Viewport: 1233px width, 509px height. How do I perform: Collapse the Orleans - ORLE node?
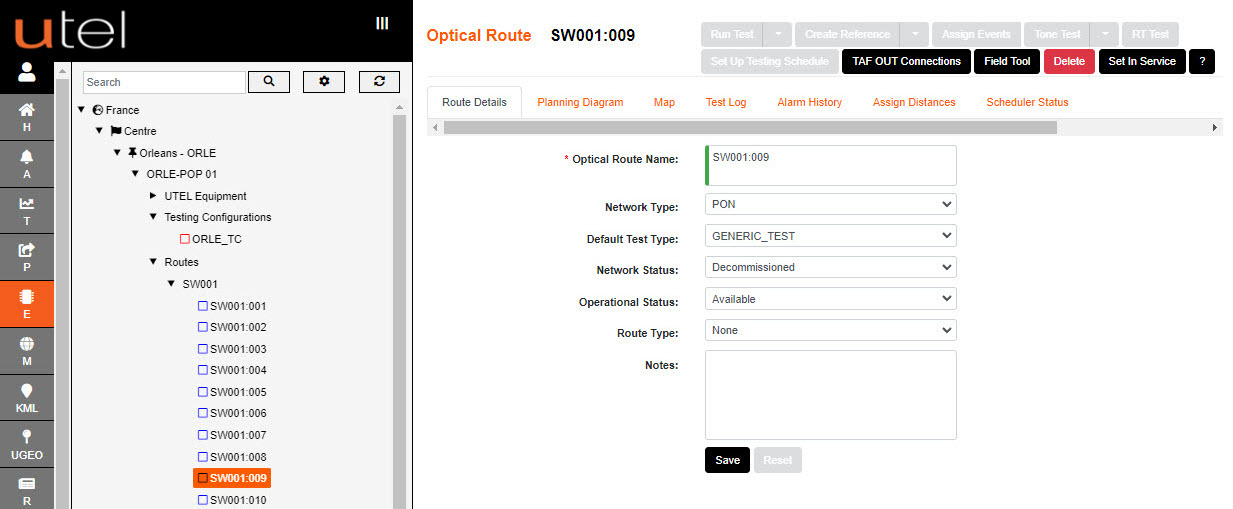pyautogui.click(x=117, y=153)
